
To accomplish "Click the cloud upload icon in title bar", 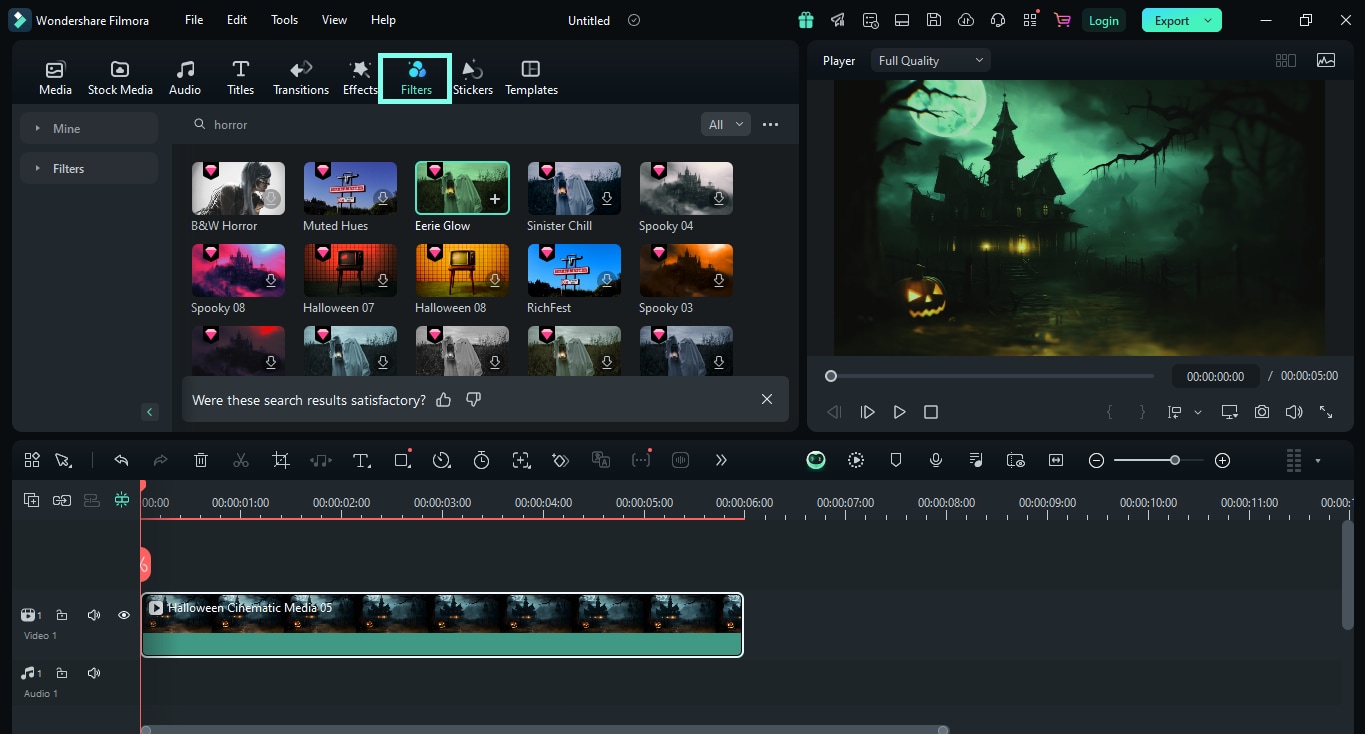I will pyautogui.click(x=965, y=20).
